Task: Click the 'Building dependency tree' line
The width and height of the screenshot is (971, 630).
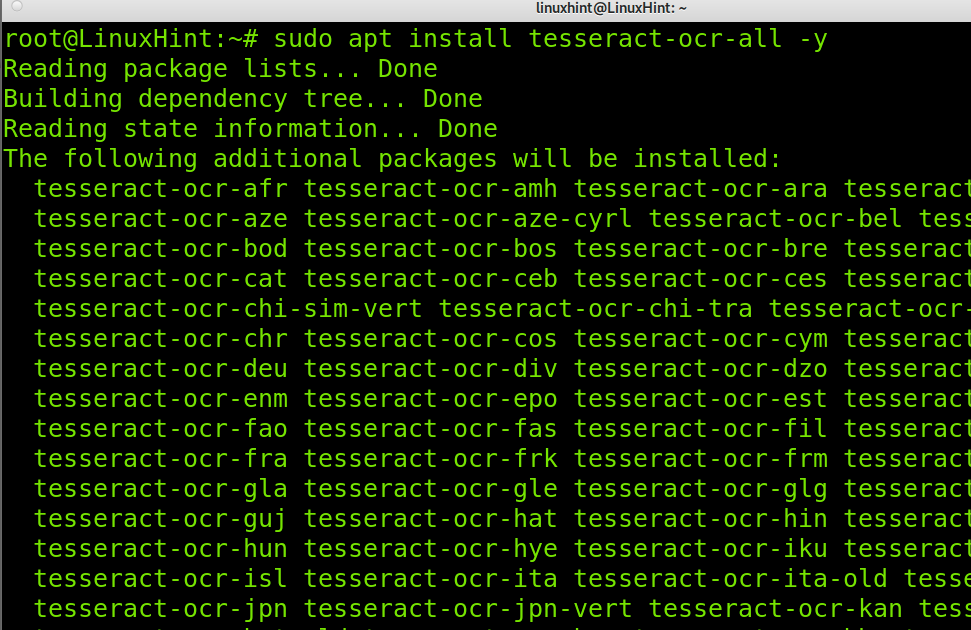Action: tap(243, 98)
